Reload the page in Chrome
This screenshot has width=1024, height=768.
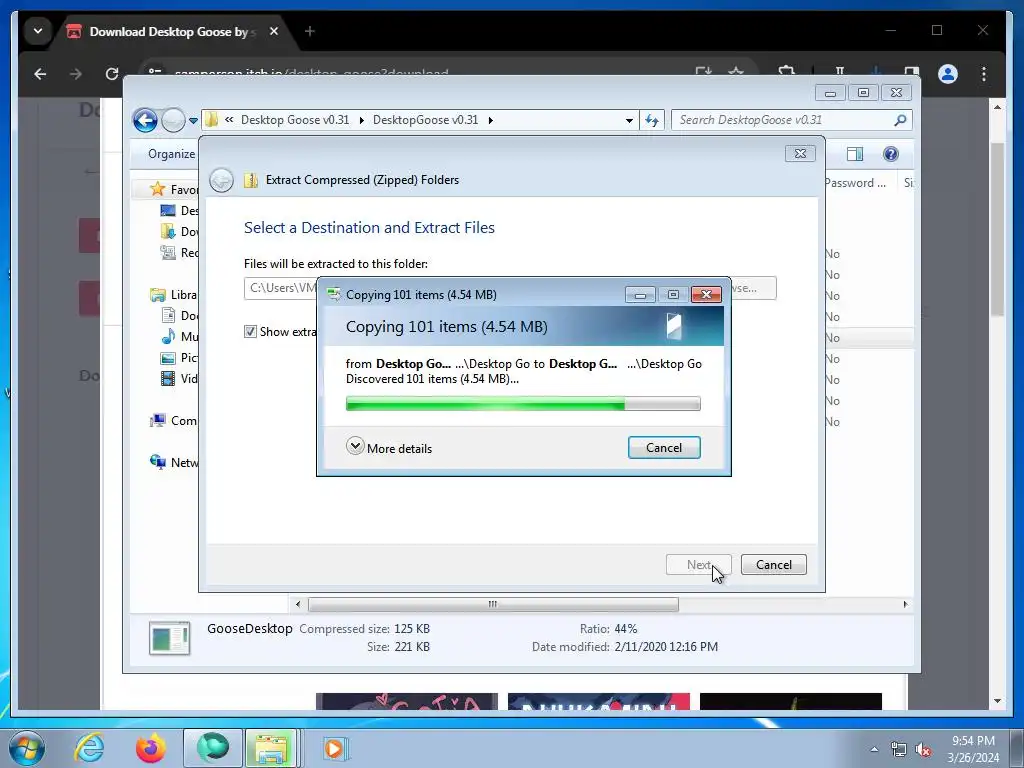click(112, 74)
